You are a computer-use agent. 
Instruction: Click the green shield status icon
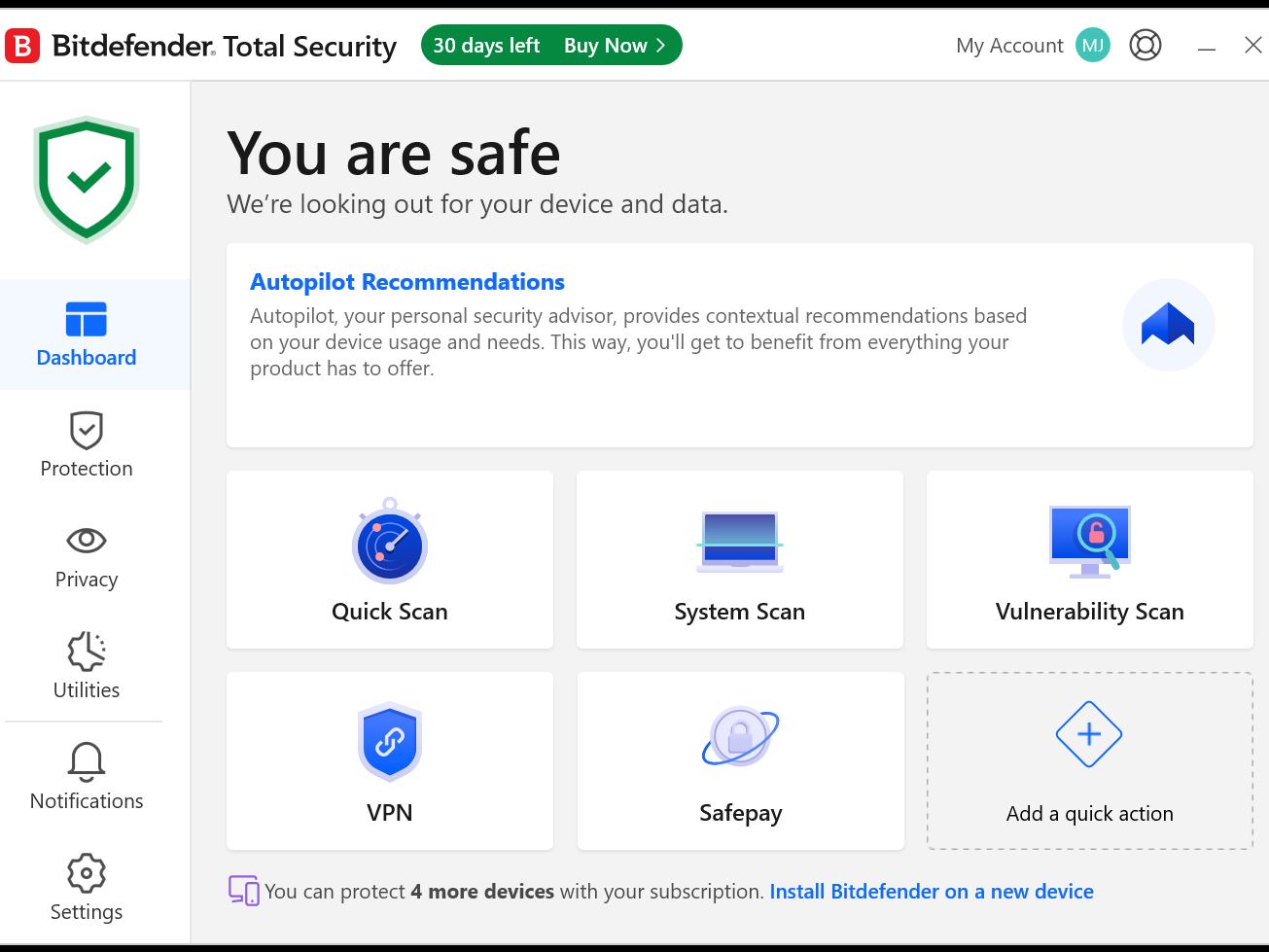pyautogui.click(x=87, y=179)
